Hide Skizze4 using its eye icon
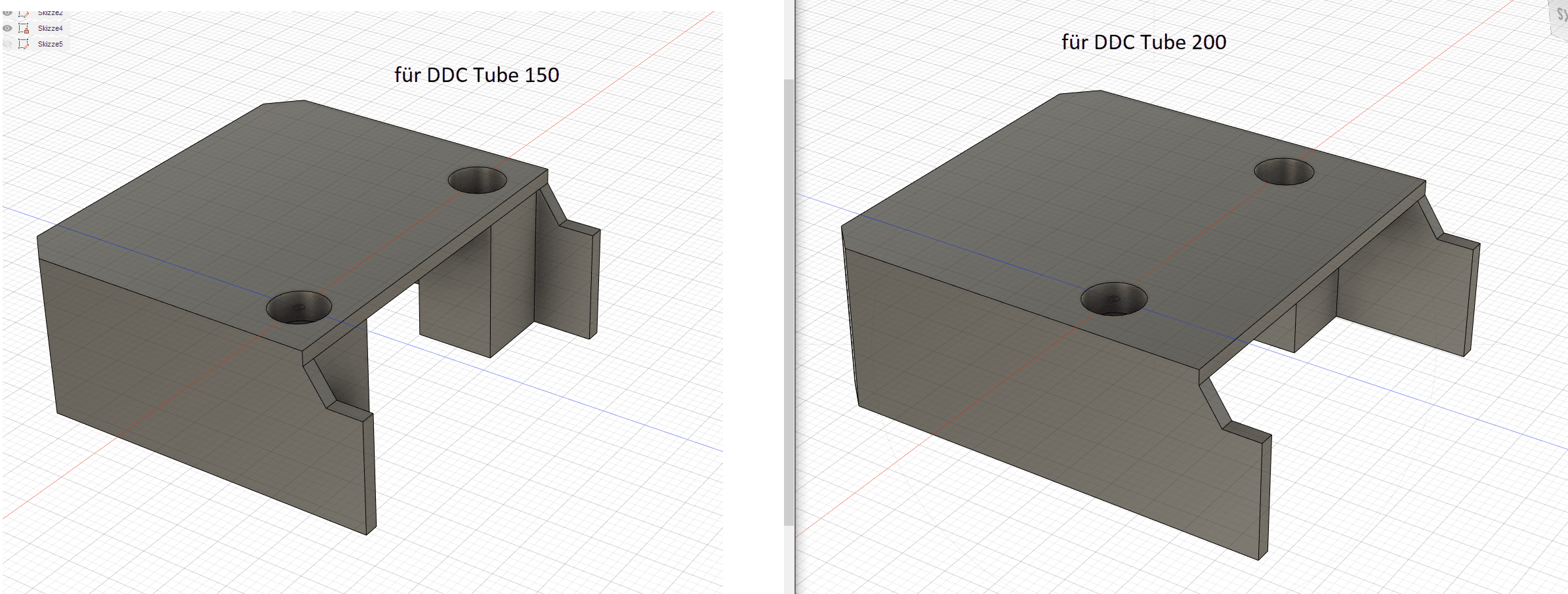1568x594 pixels. tap(8, 28)
